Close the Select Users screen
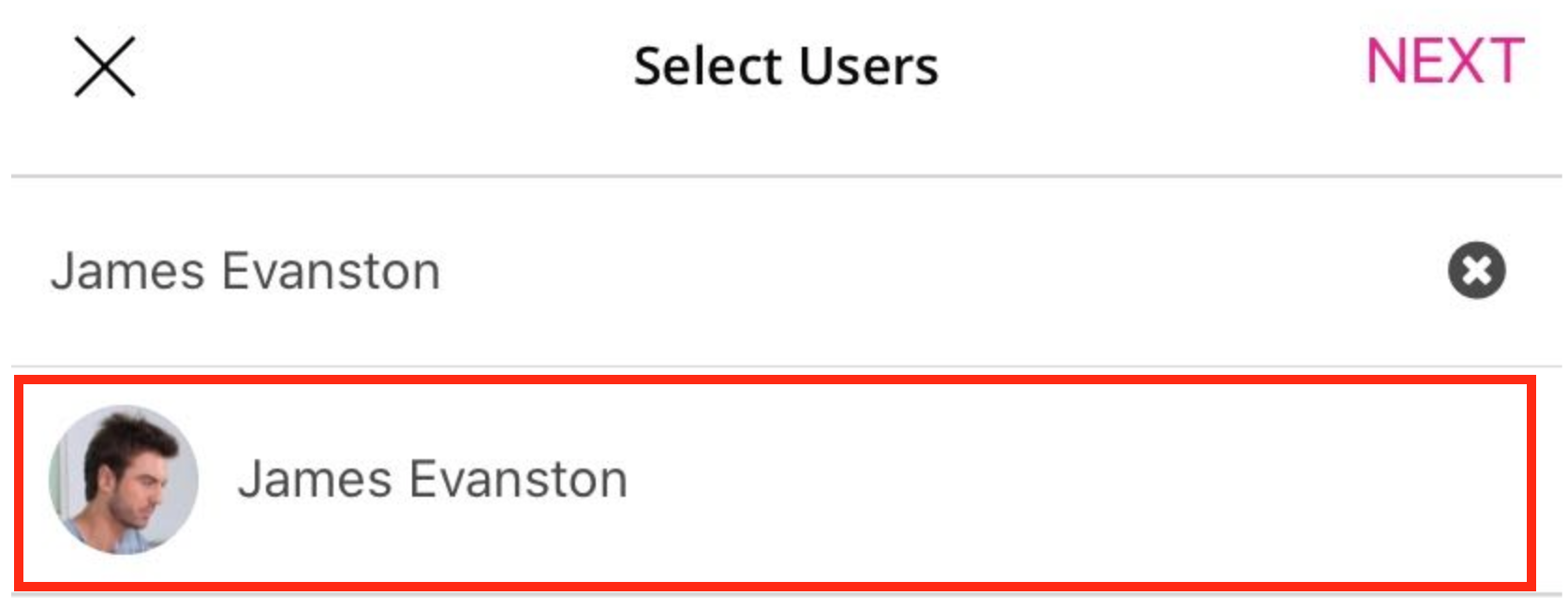1568x611 pixels. (105, 67)
